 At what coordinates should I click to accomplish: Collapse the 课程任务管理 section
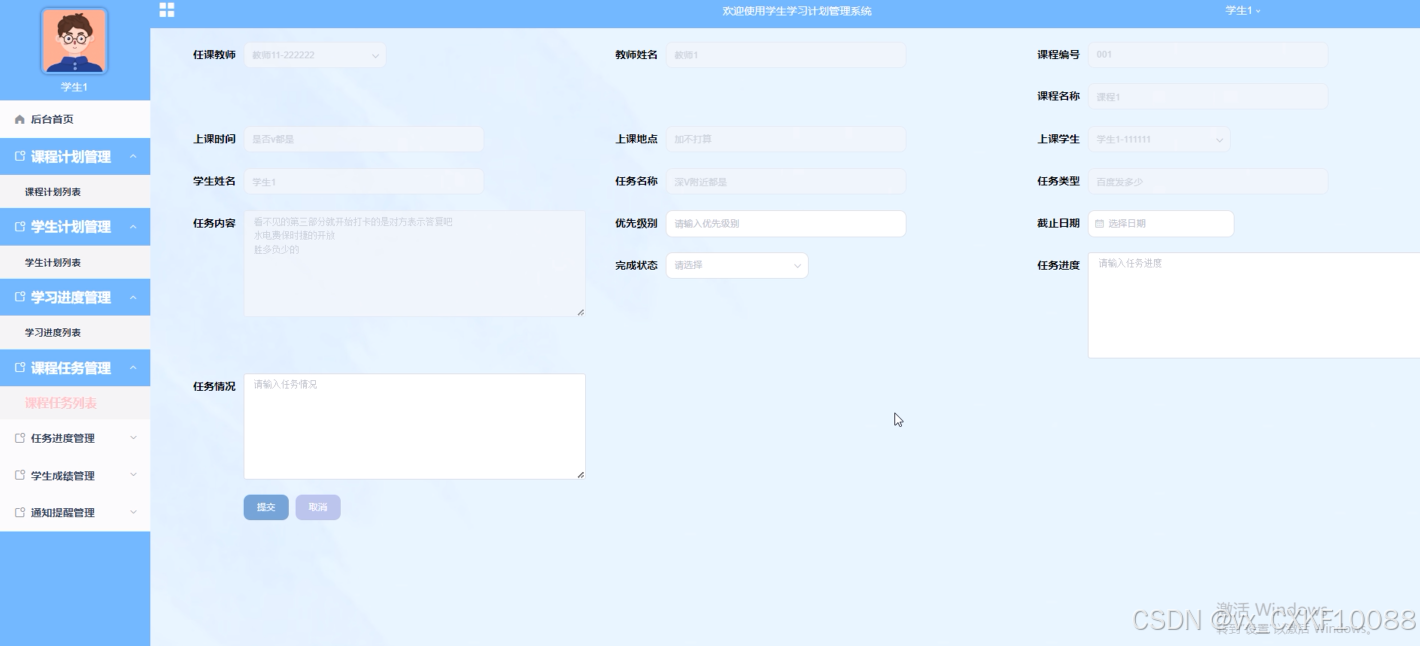click(75, 368)
